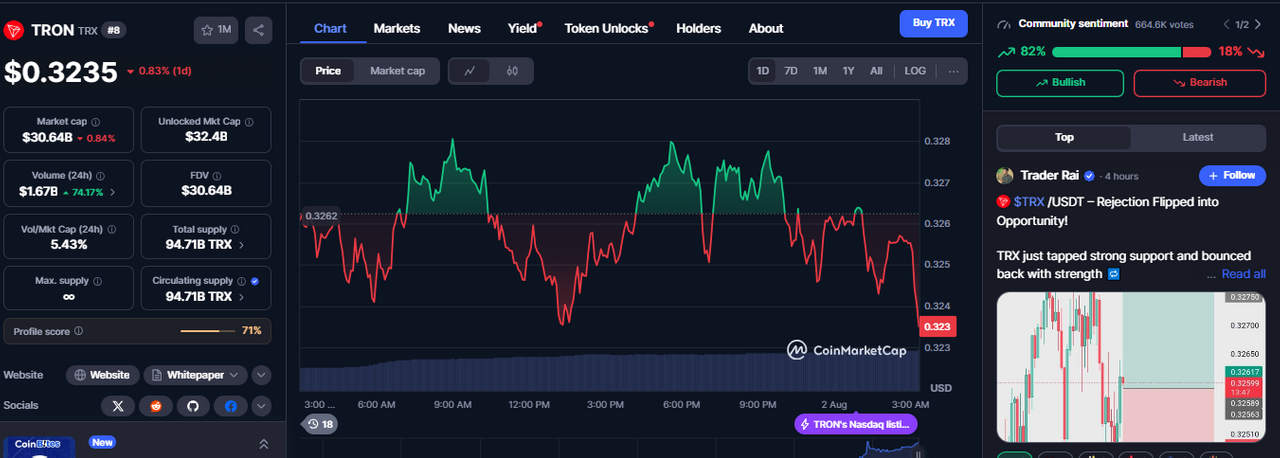Screen dimensions: 1280x458
Task: Share the TRON page via share icon
Action: [258, 30]
